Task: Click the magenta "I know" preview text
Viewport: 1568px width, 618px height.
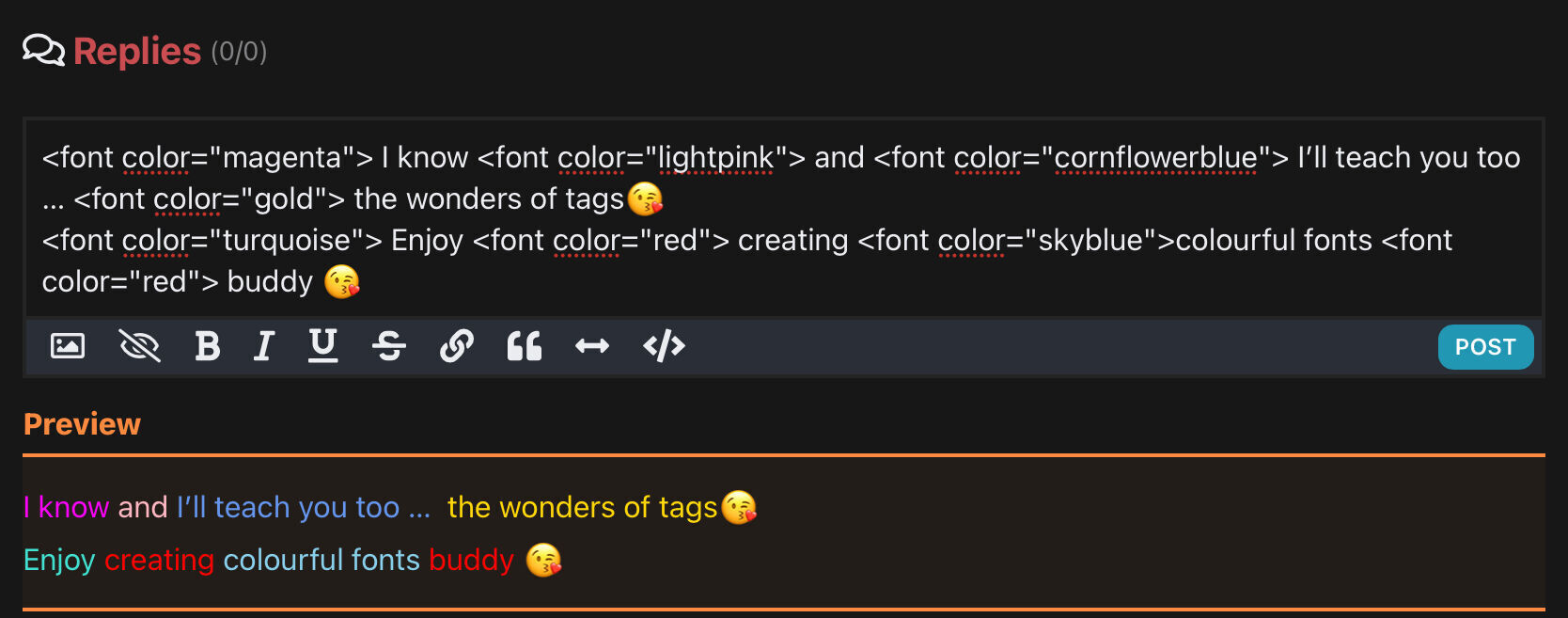Action: [66, 507]
